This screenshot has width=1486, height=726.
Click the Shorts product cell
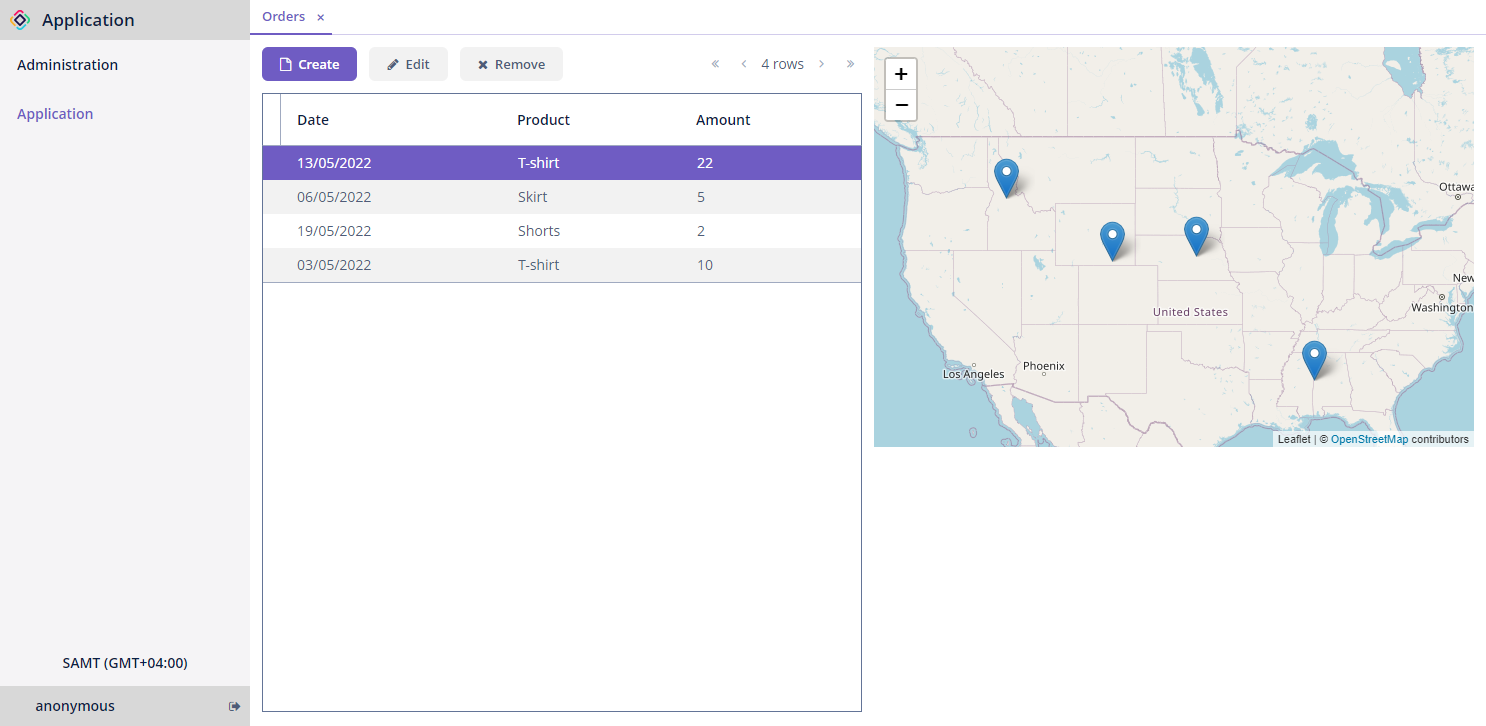tap(539, 231)
